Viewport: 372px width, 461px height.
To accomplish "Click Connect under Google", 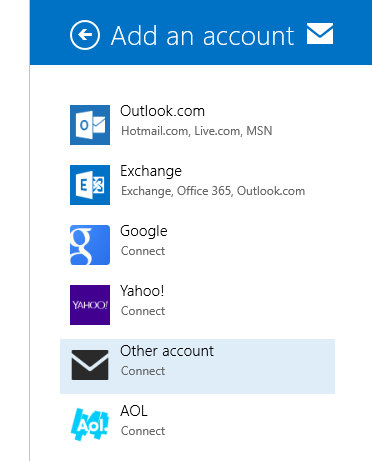I will click(143, 251).
